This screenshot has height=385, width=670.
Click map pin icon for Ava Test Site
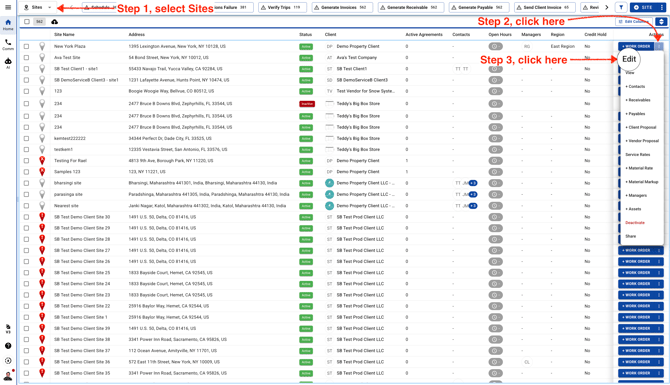click(42, 57)
